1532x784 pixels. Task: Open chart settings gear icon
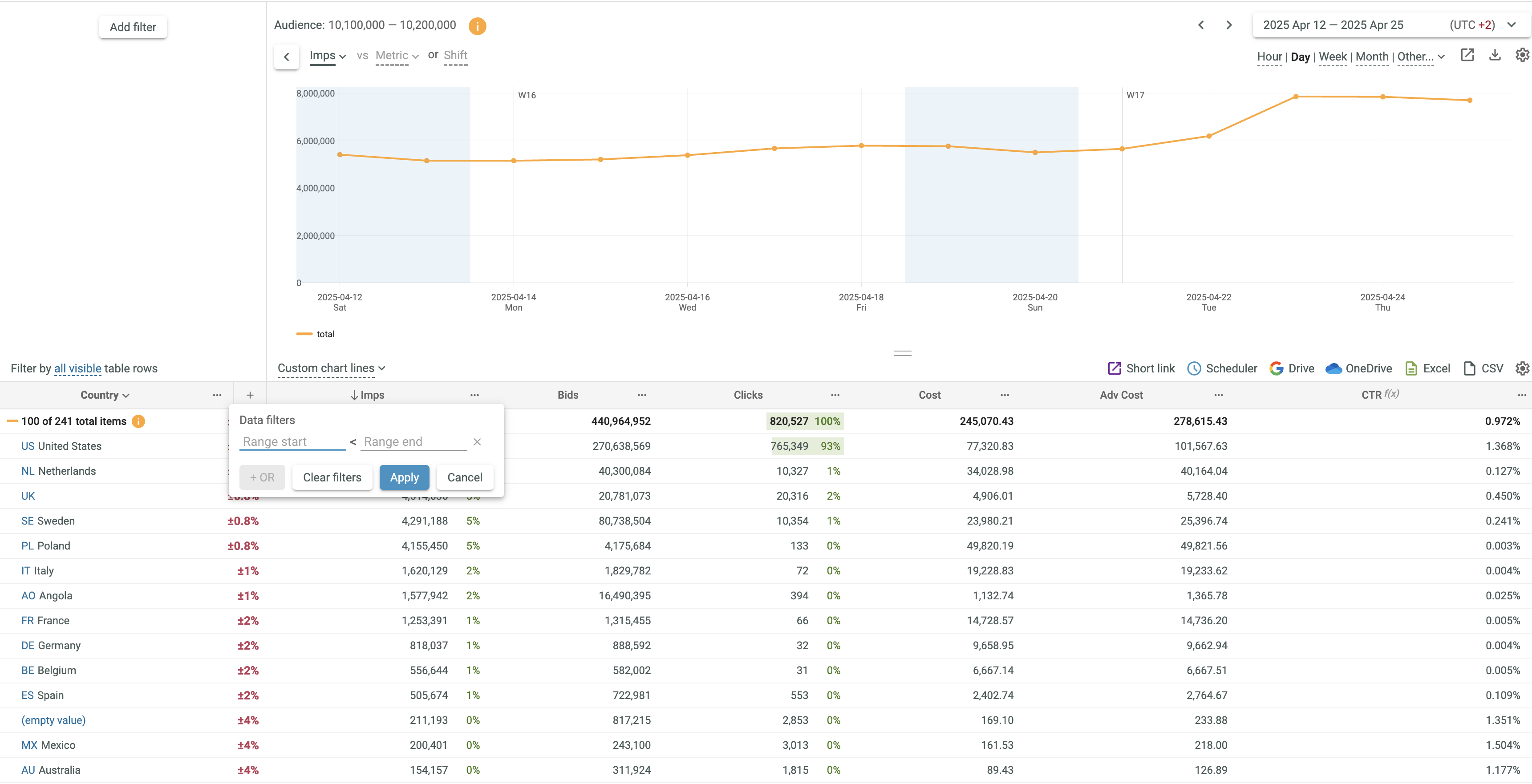(x=1522, y=55)
